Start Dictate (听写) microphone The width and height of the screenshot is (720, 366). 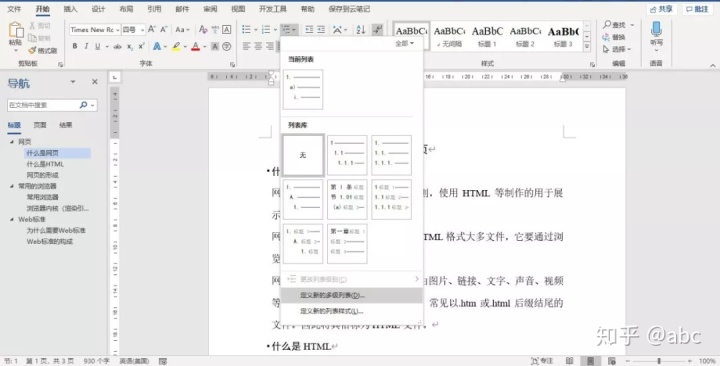pyautogui.click(x=656, y=29)
